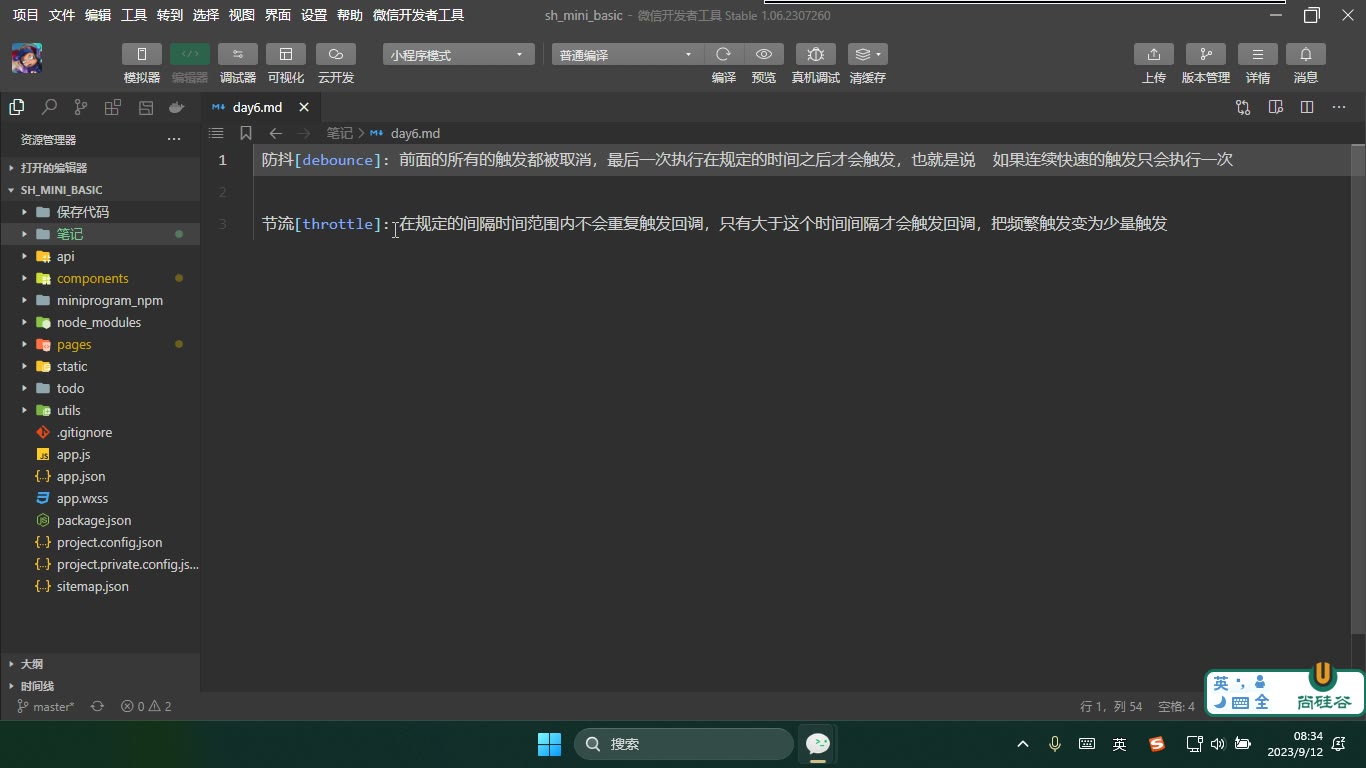Viewport: 1366px width, 768px height.
Task: Toggle the 调试器 debugger panel
Action: tap(238, 54)
